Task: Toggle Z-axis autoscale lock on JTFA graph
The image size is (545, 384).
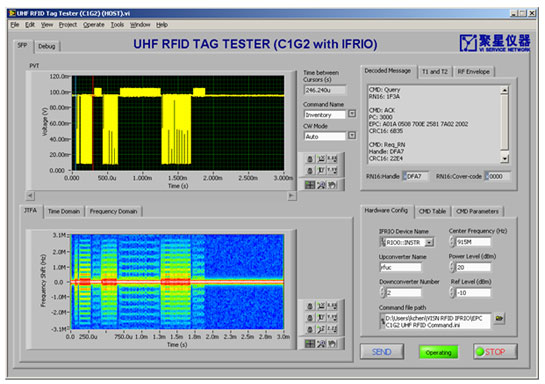Action: point(310,329)
